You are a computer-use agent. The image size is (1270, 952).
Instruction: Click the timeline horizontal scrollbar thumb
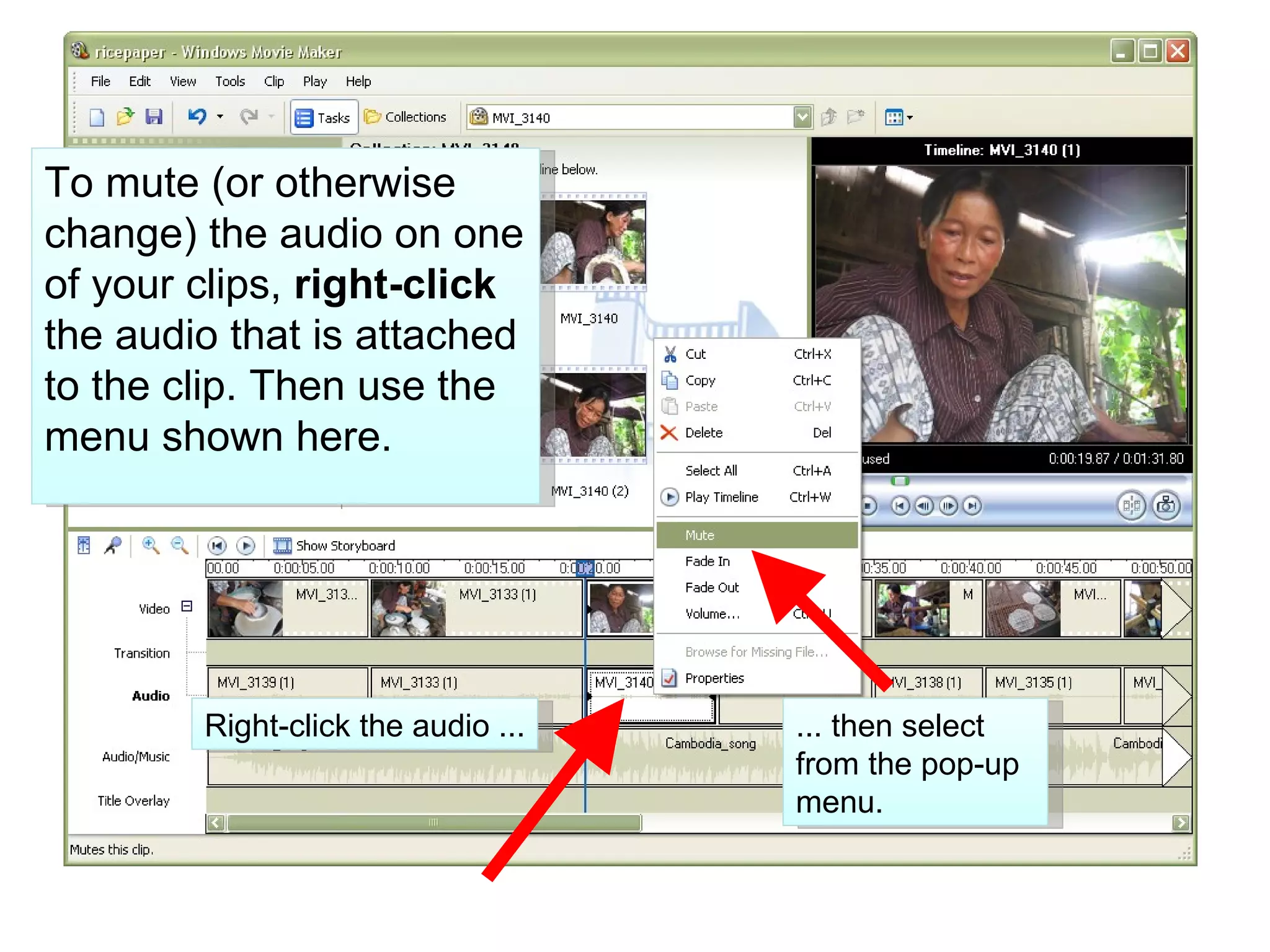pyautogui.click(x=434, y=822)
